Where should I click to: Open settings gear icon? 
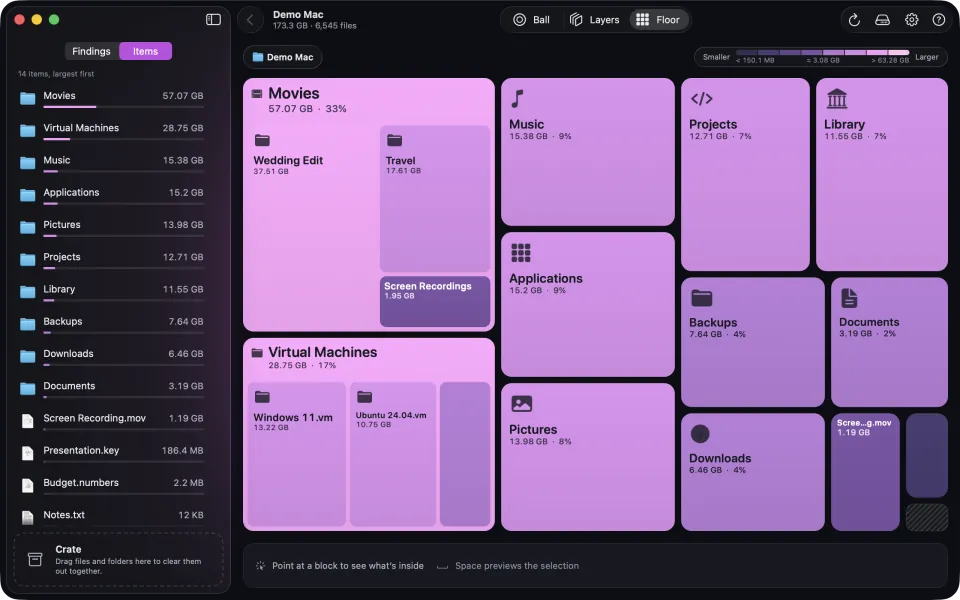(x=912, y=20)
